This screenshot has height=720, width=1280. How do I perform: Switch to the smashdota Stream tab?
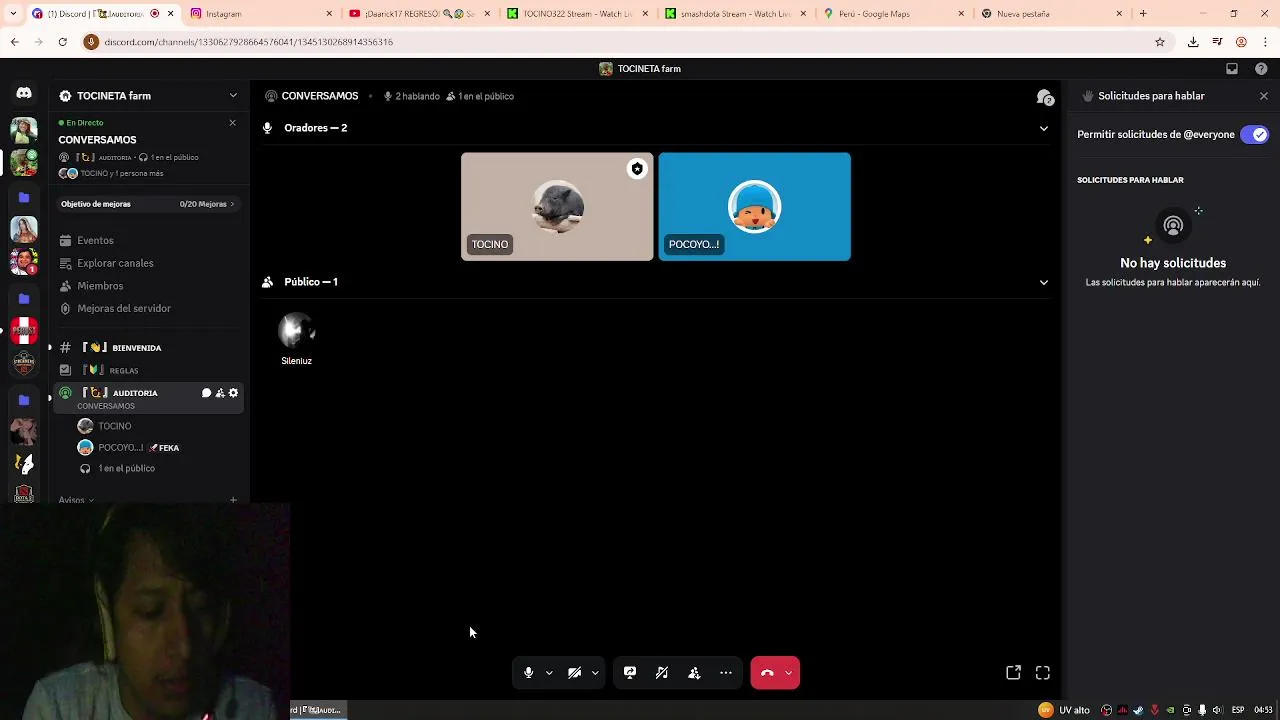[x=736, y=14]
